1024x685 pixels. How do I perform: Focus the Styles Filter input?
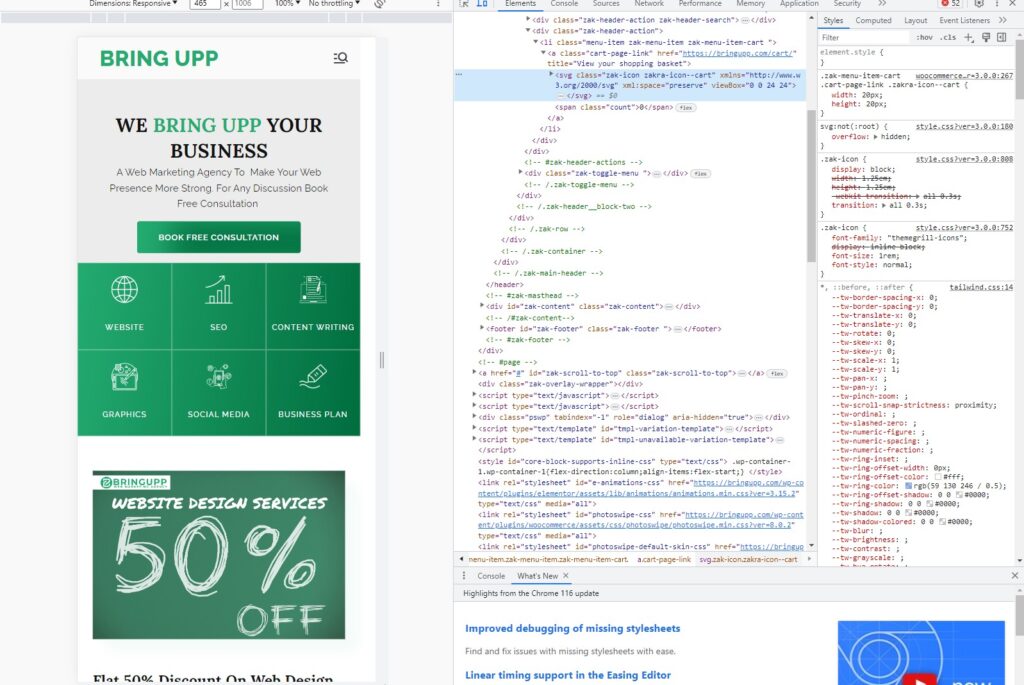(865, 38)
